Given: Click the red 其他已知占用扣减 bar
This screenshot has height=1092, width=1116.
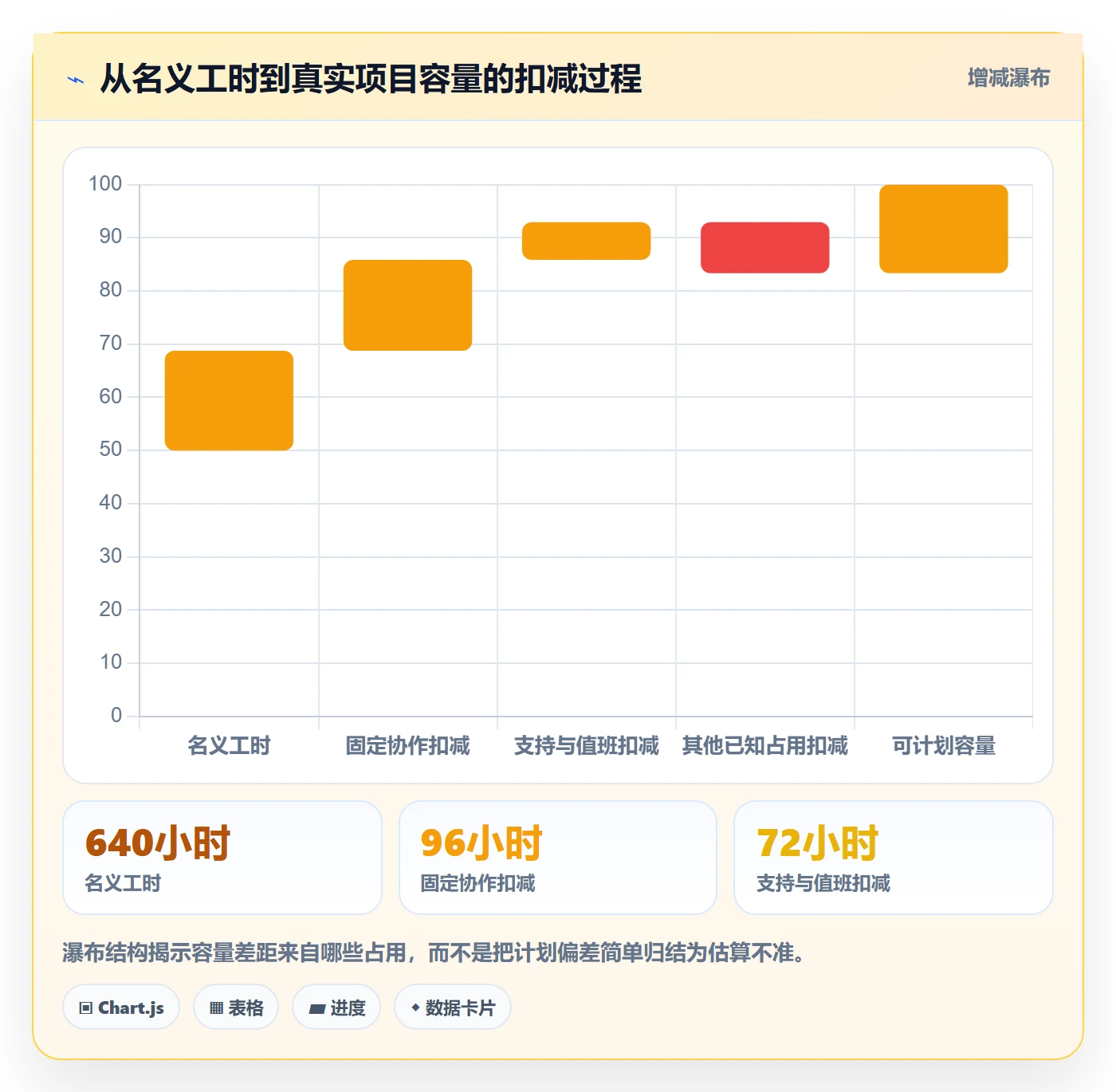Looking at the screenshot, I should click(764, 248).
